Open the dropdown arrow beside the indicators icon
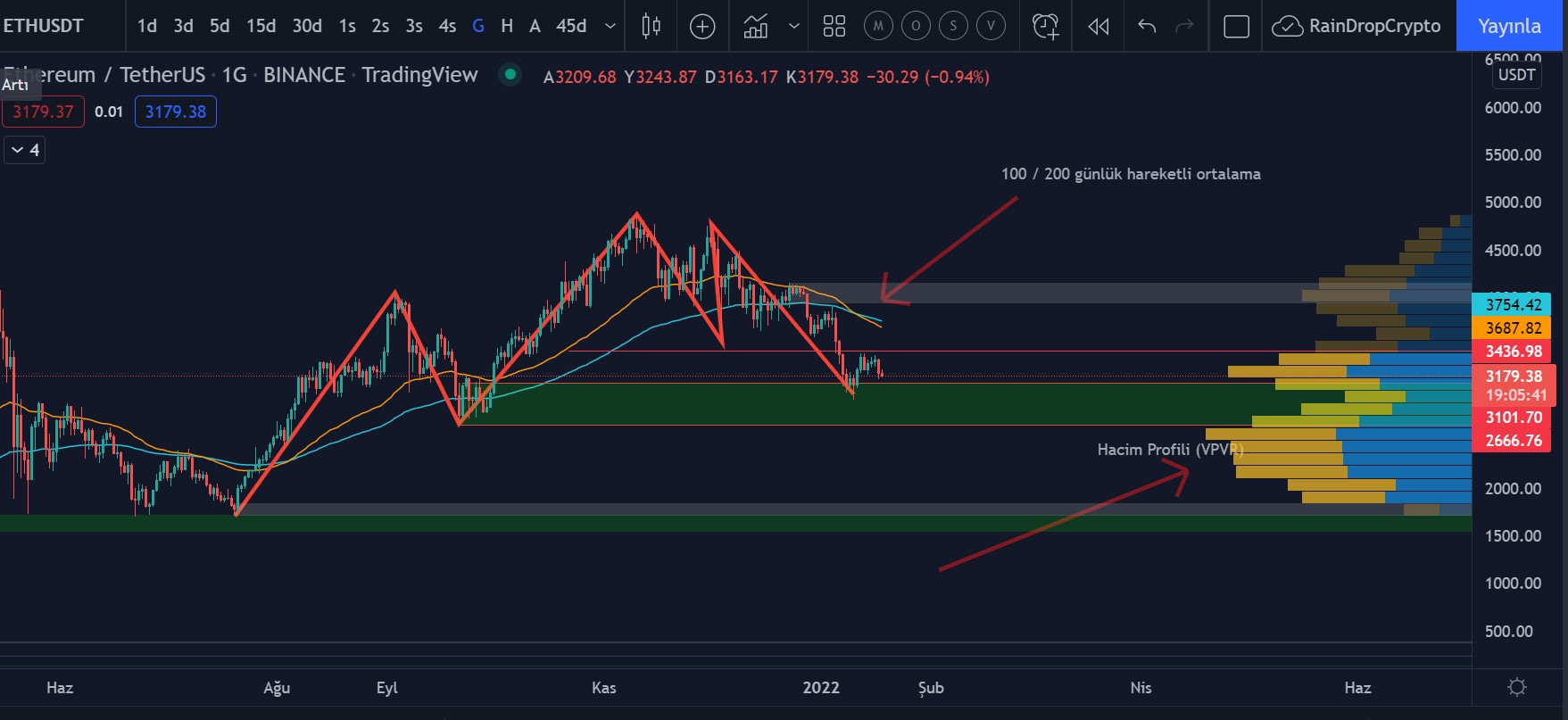 (x=793, y=27)
